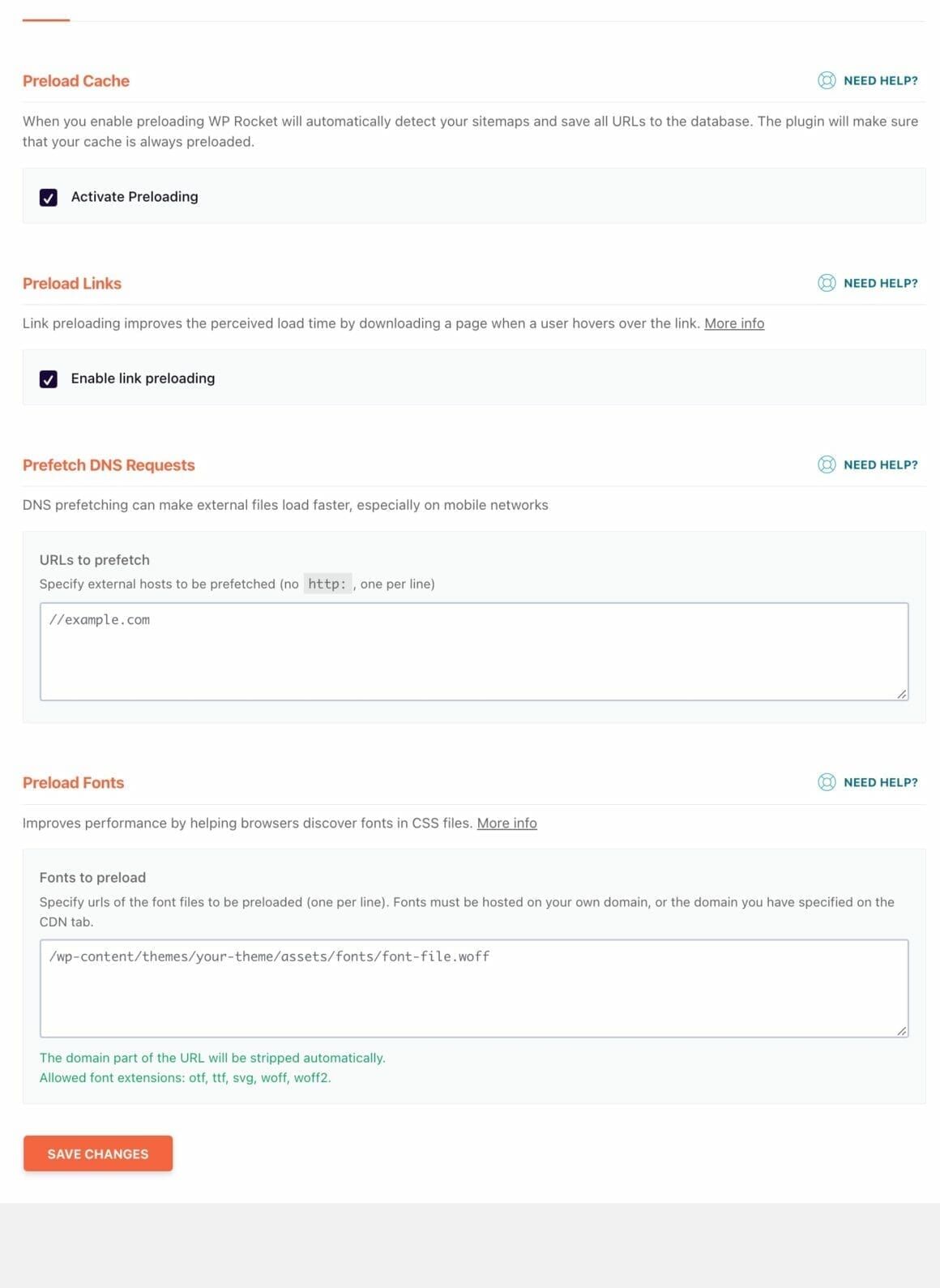Uncheck the Activate Preloading checkbox
Image resolution: width=940 pixels, height=1288 pixels.
click(x=49, y=196)
